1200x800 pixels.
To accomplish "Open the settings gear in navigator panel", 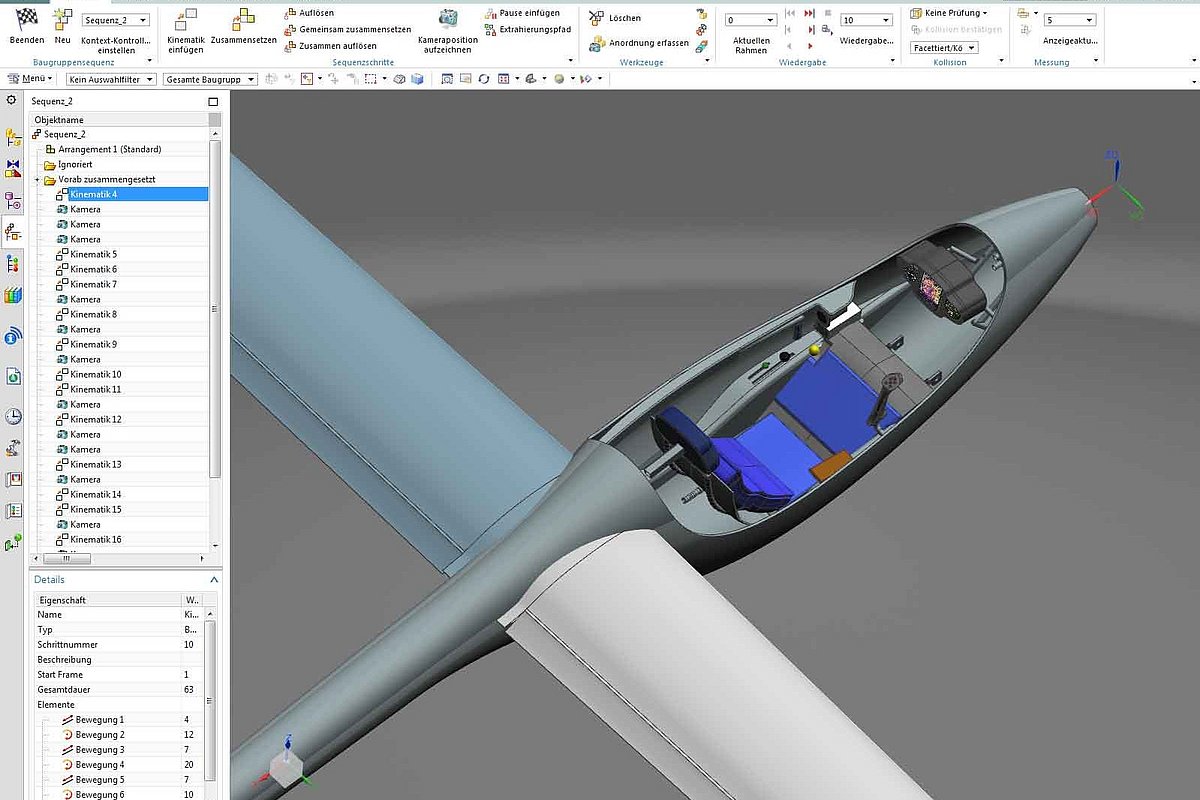I will [x=12, y=100].
